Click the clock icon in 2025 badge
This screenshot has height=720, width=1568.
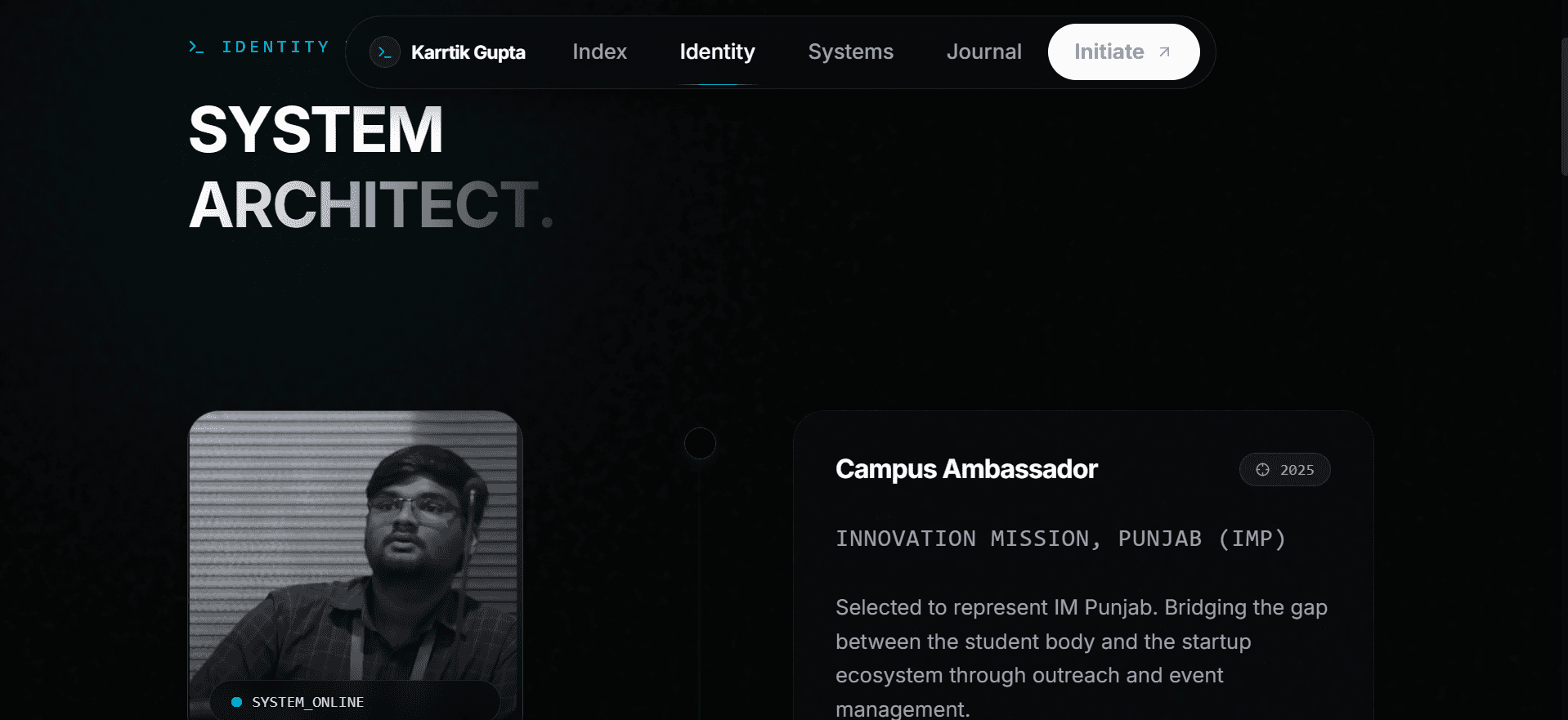pos(1263,470)
